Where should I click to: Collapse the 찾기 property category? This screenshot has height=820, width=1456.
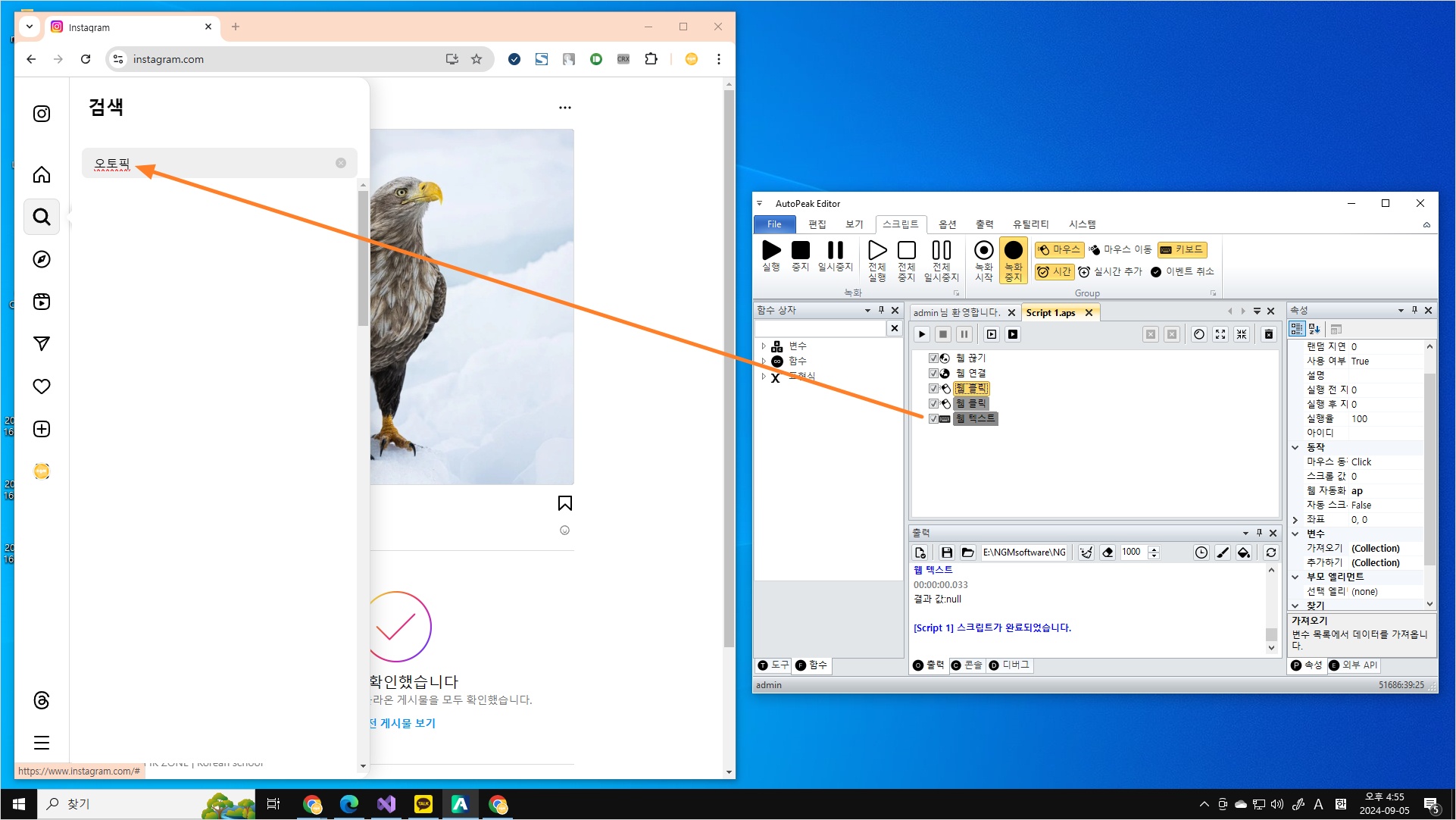[x=1295, y=606]
